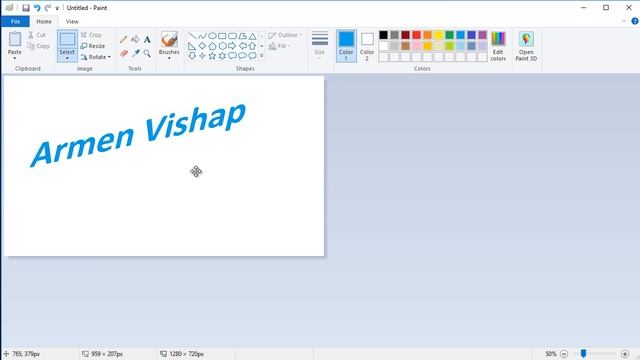Image resolution: width=640 pixels, height=360 pixels.
Task: Expand the Brushes dropdown arrow
Action: (169, 58)
